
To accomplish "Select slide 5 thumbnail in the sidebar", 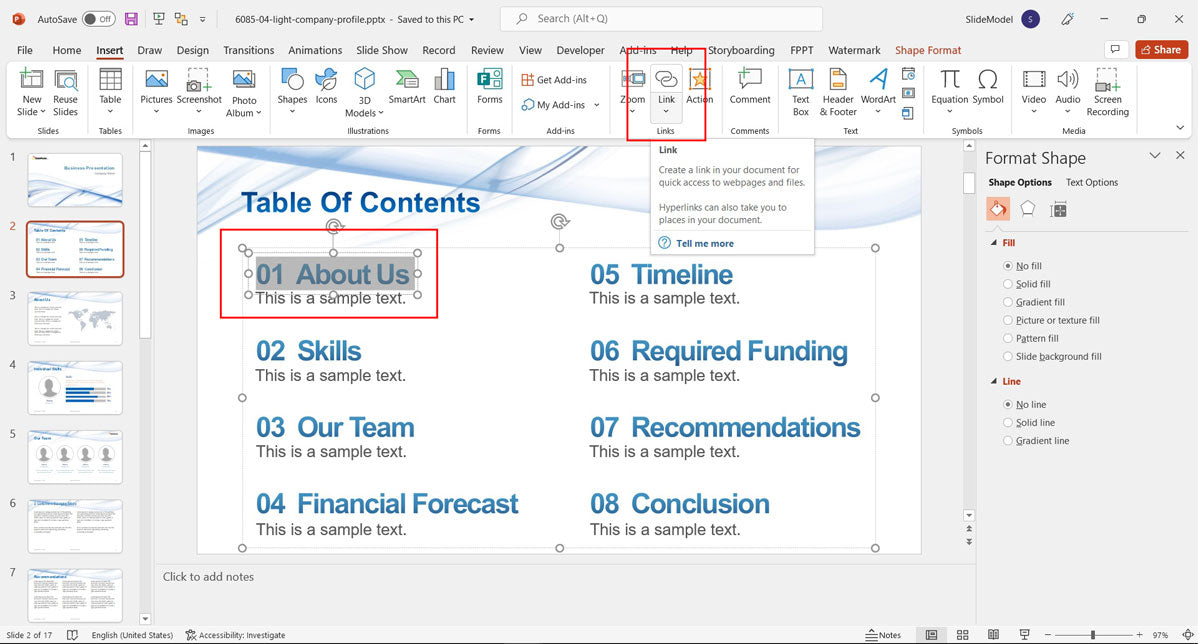I will click(74, 456).
